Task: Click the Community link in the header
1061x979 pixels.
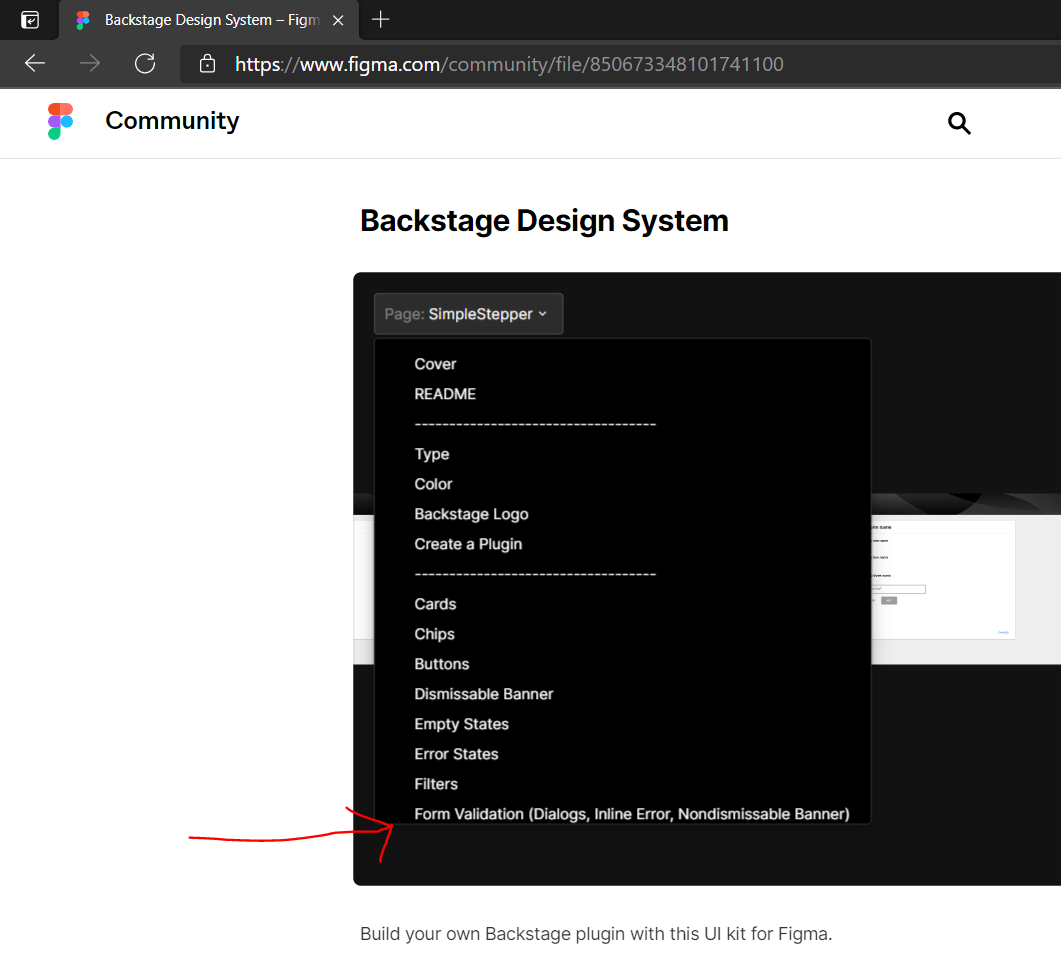Action: [x=171, y=120]
